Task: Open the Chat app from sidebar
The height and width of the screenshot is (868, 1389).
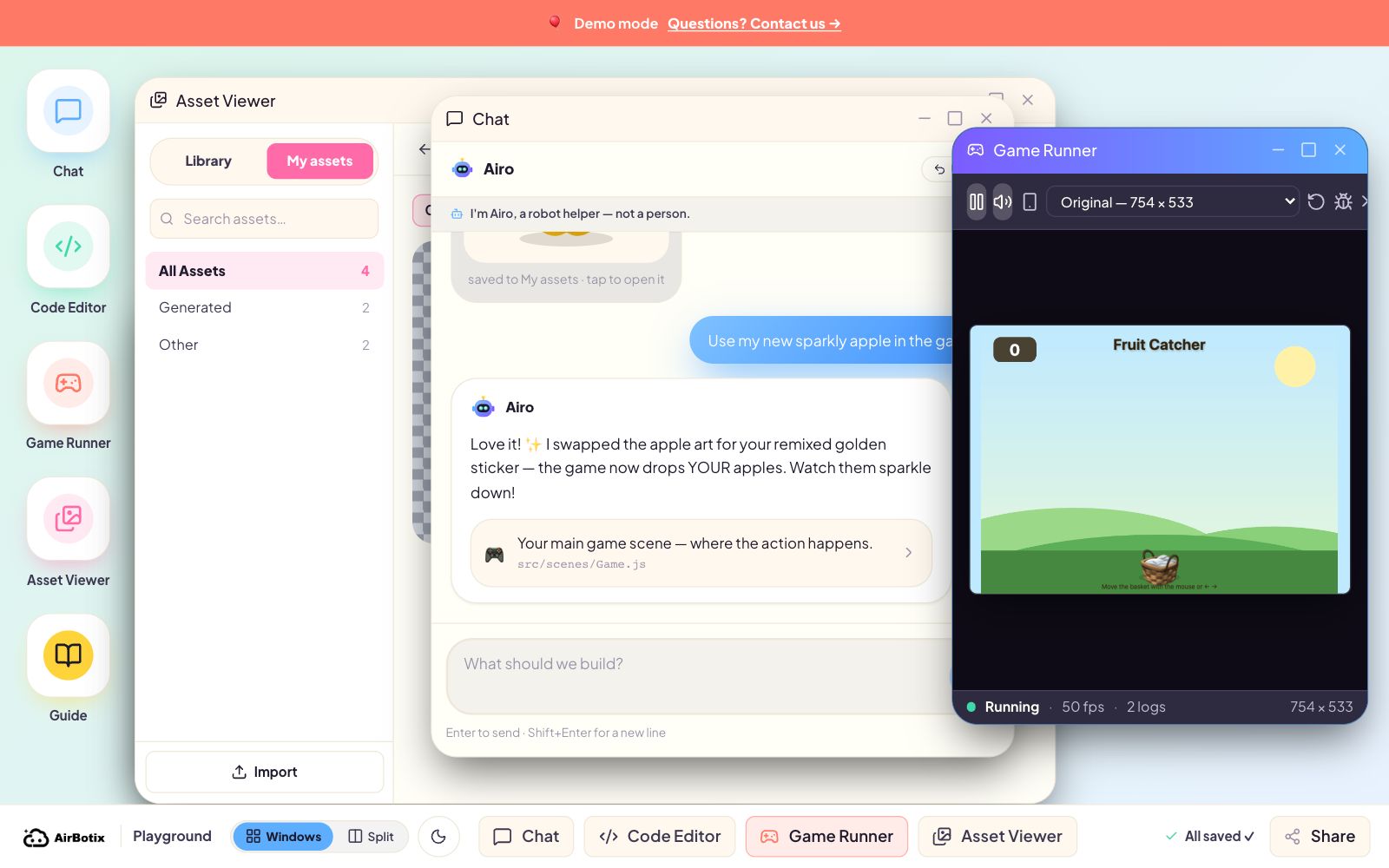Action: (x=68, y=112)
